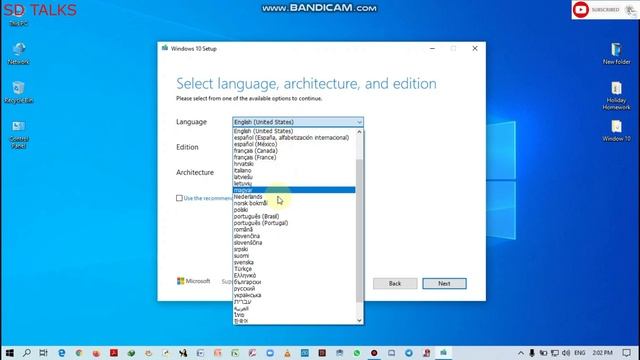Launch Google Chrome from taskbar
Screen dimensions: 640x360
pyautogui.click(x=79, y=353)
